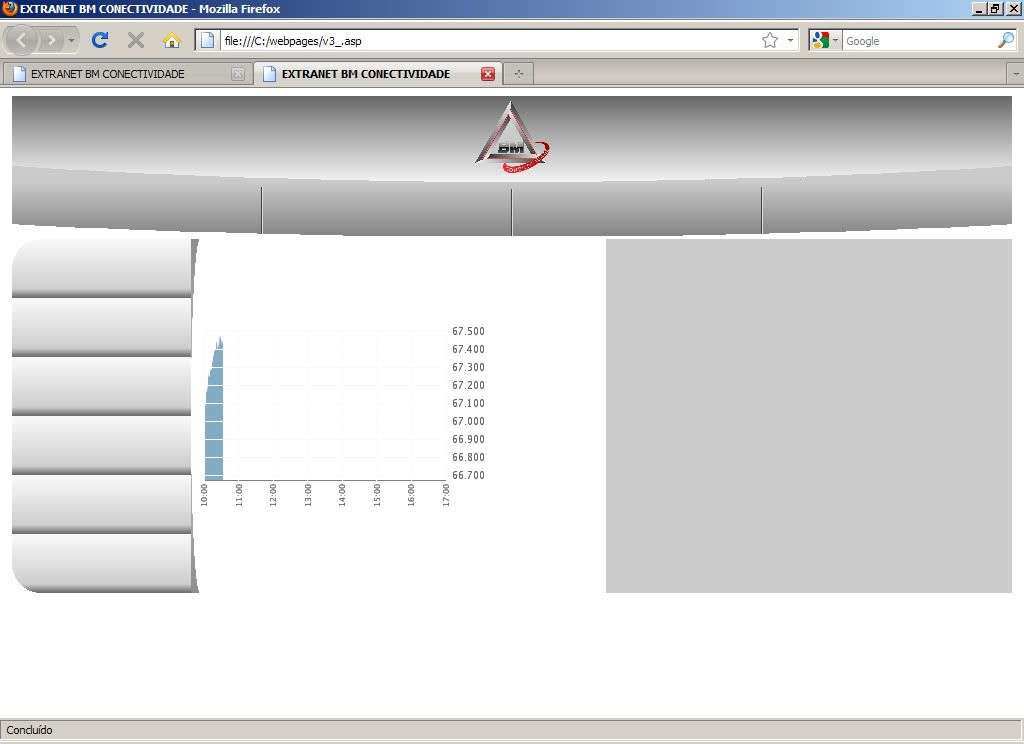Viewport: 1024px width, 744px height.
Task: Bookmark this page with the star
Action: coord(769,40)
